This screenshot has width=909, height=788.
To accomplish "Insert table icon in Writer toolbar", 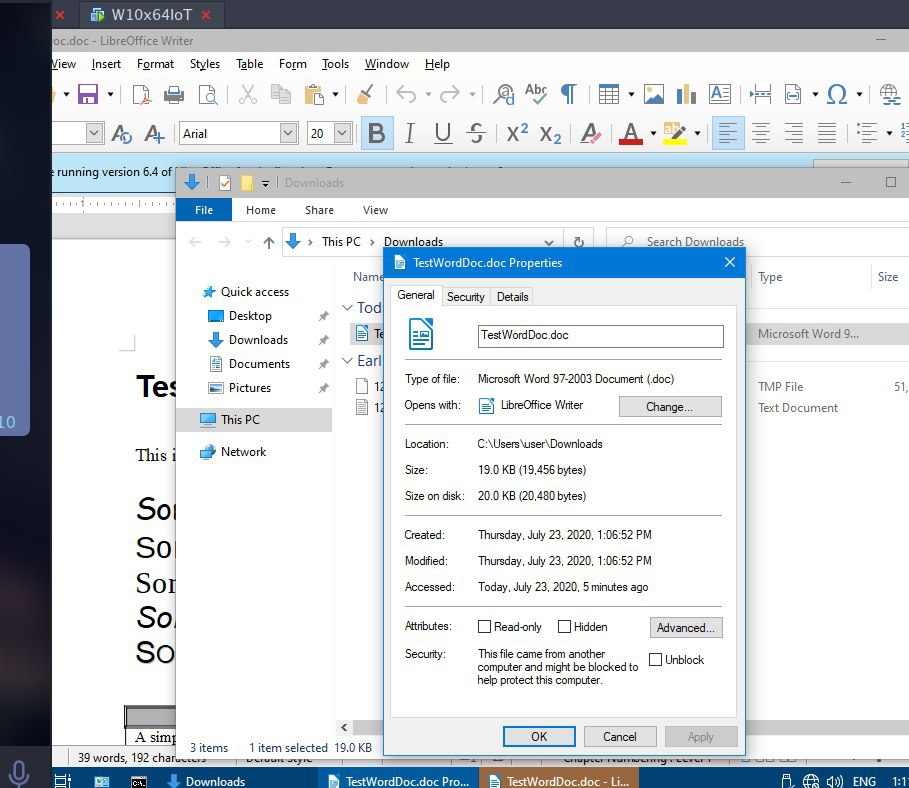I will coord(609,94).
